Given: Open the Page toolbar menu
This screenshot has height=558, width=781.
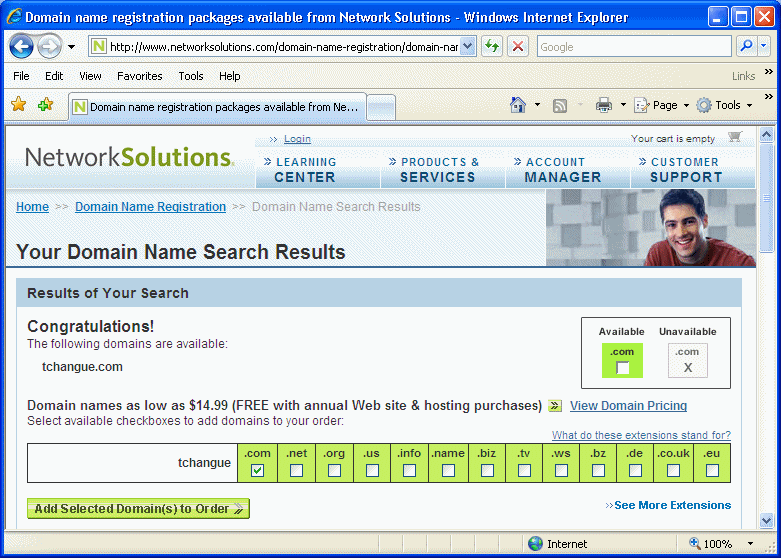Looking at the screenshot, I should 661,105.
